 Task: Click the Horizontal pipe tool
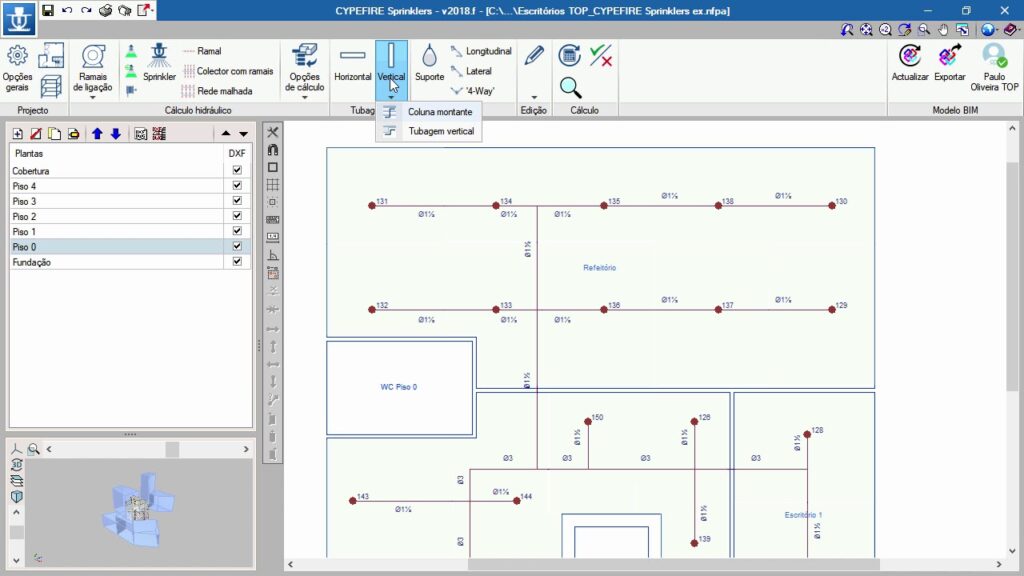(352, 62)
